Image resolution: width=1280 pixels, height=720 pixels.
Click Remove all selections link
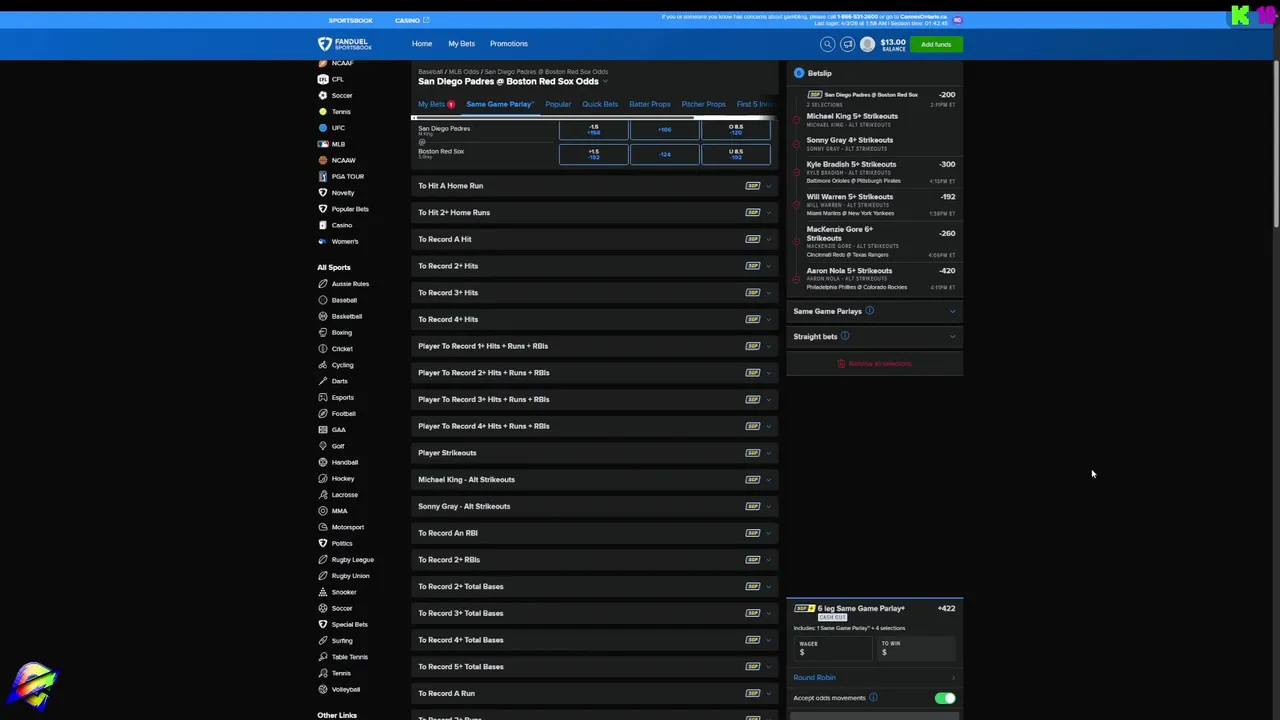(875, 363)
